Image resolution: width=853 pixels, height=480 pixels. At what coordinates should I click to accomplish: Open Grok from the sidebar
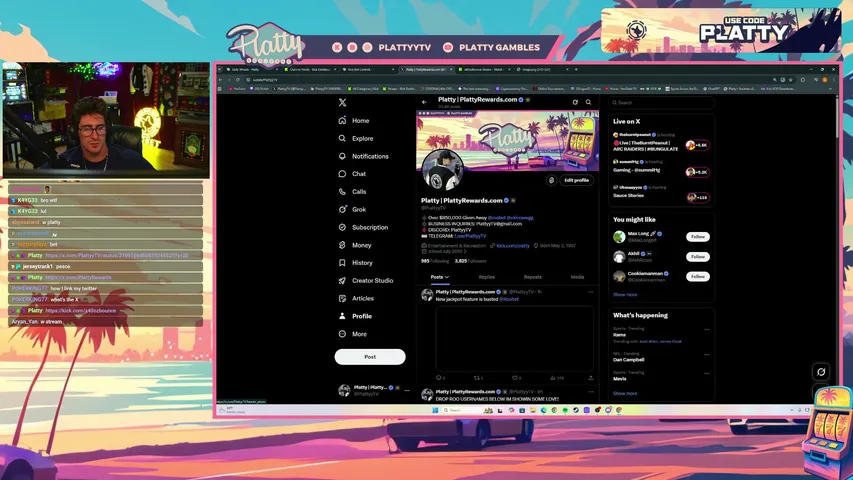(x=352, y=210)
